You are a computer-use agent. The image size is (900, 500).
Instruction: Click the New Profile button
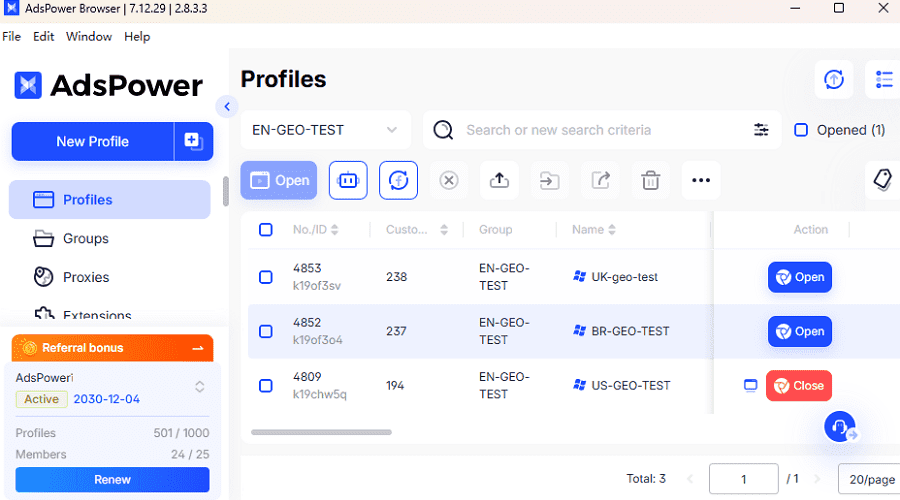tap(92, 141)
